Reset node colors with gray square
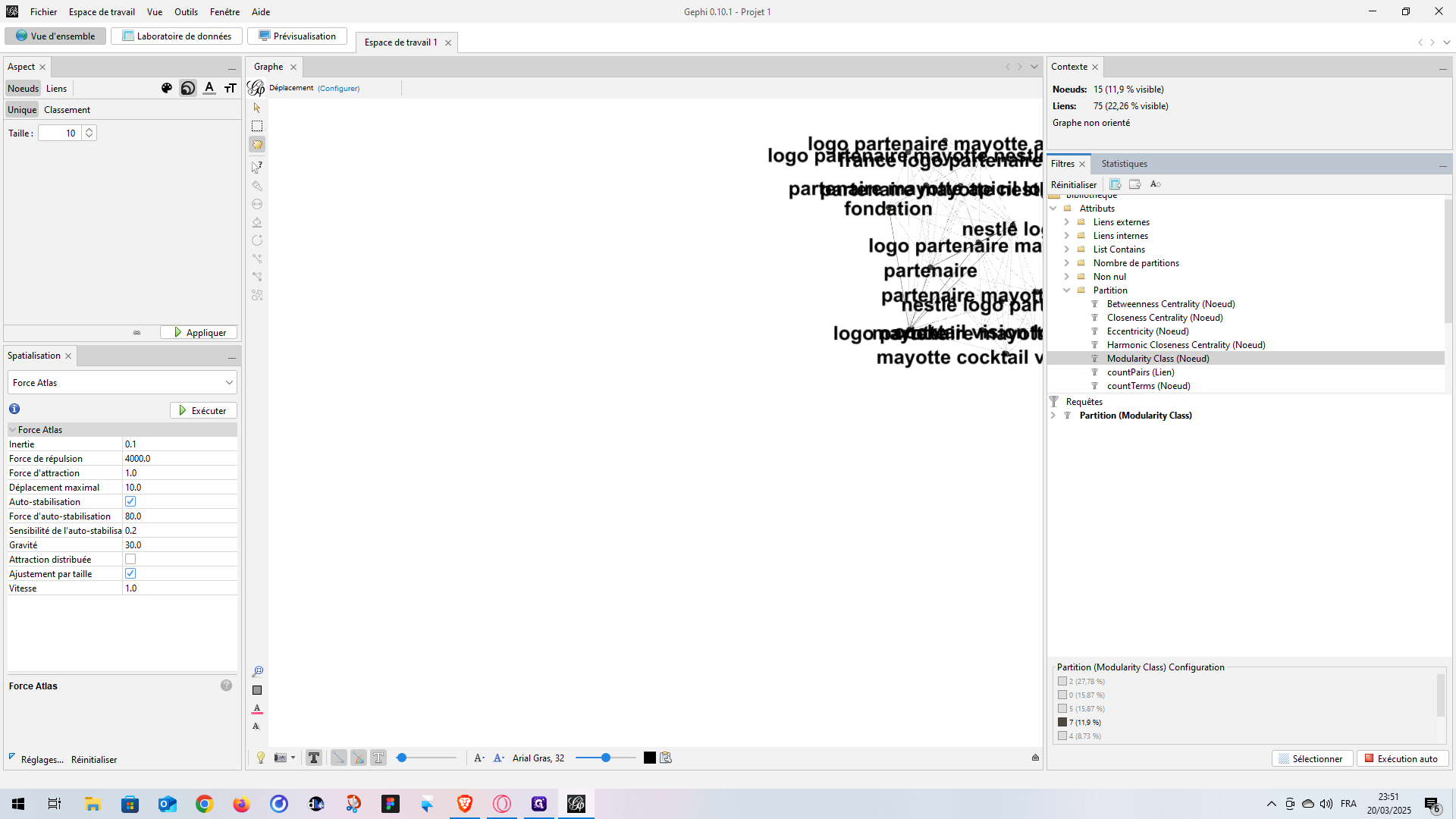 pos(257,690)
